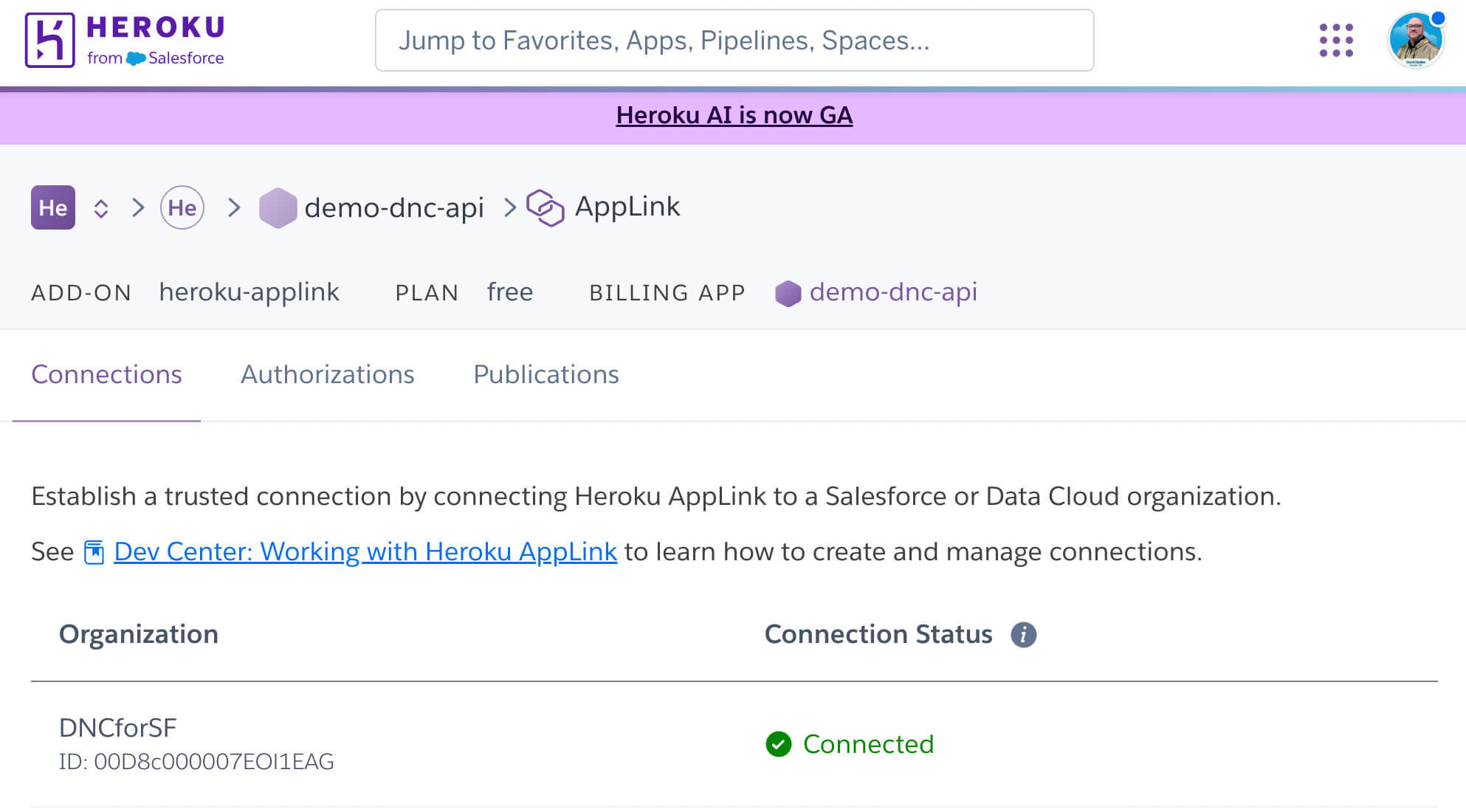Open the team switcher chevron in breadcrumb
The image size is (1466, 812).
coord(101,207)
